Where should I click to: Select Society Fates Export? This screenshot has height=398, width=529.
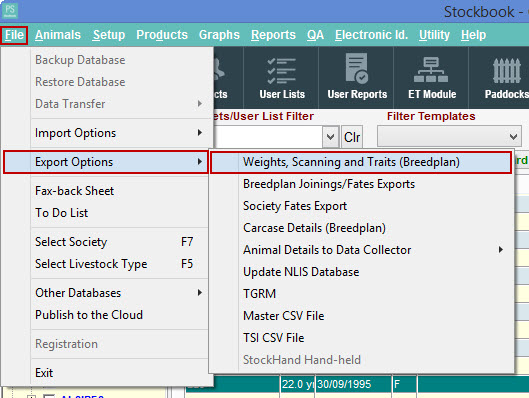tap(295, 206)
